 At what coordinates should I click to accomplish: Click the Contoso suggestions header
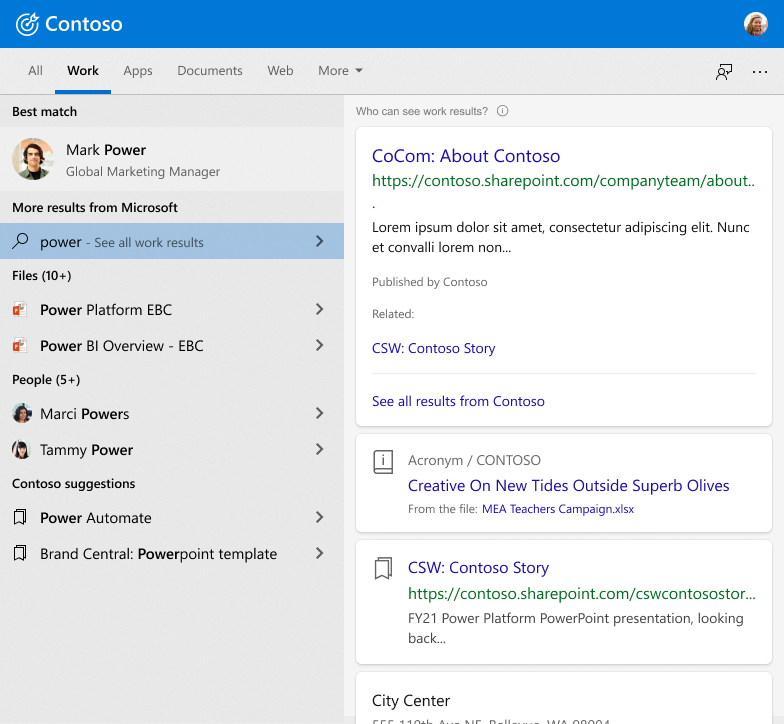point(74,484)
